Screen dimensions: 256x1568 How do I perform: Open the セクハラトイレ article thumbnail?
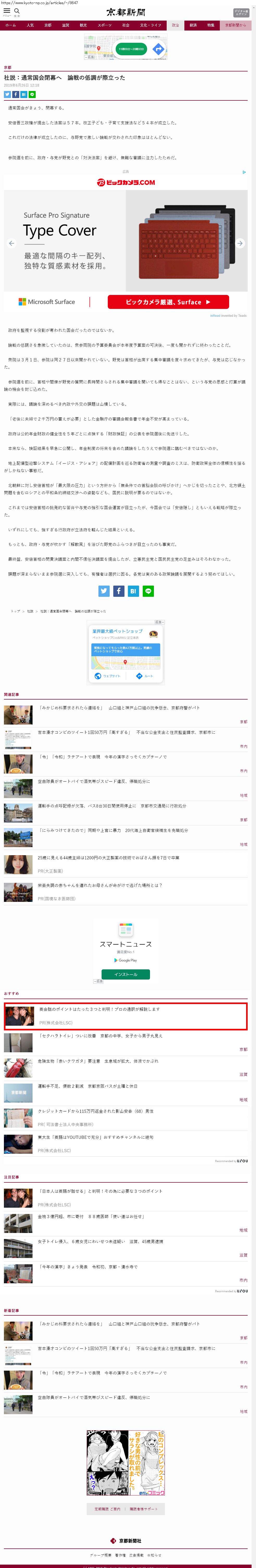coord(18,1042)
